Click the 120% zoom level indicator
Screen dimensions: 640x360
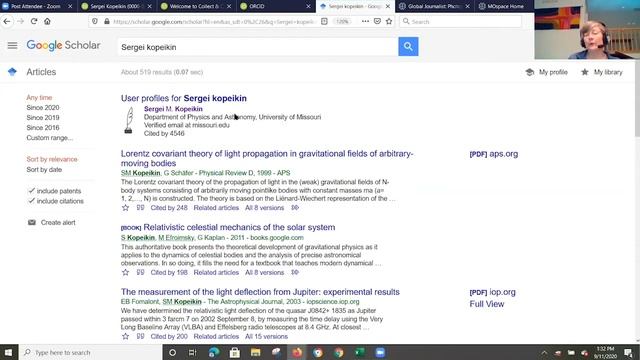pyautogui.click(x=342, y=21)
